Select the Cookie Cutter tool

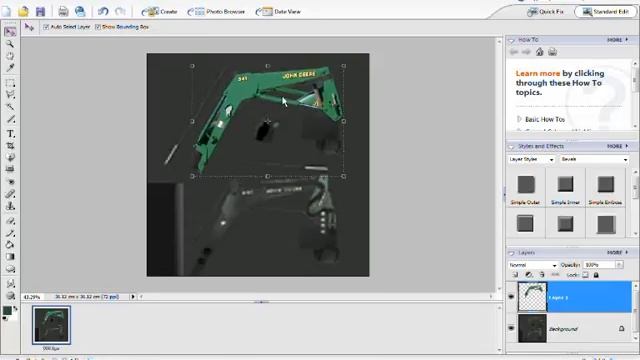(10, 158)
